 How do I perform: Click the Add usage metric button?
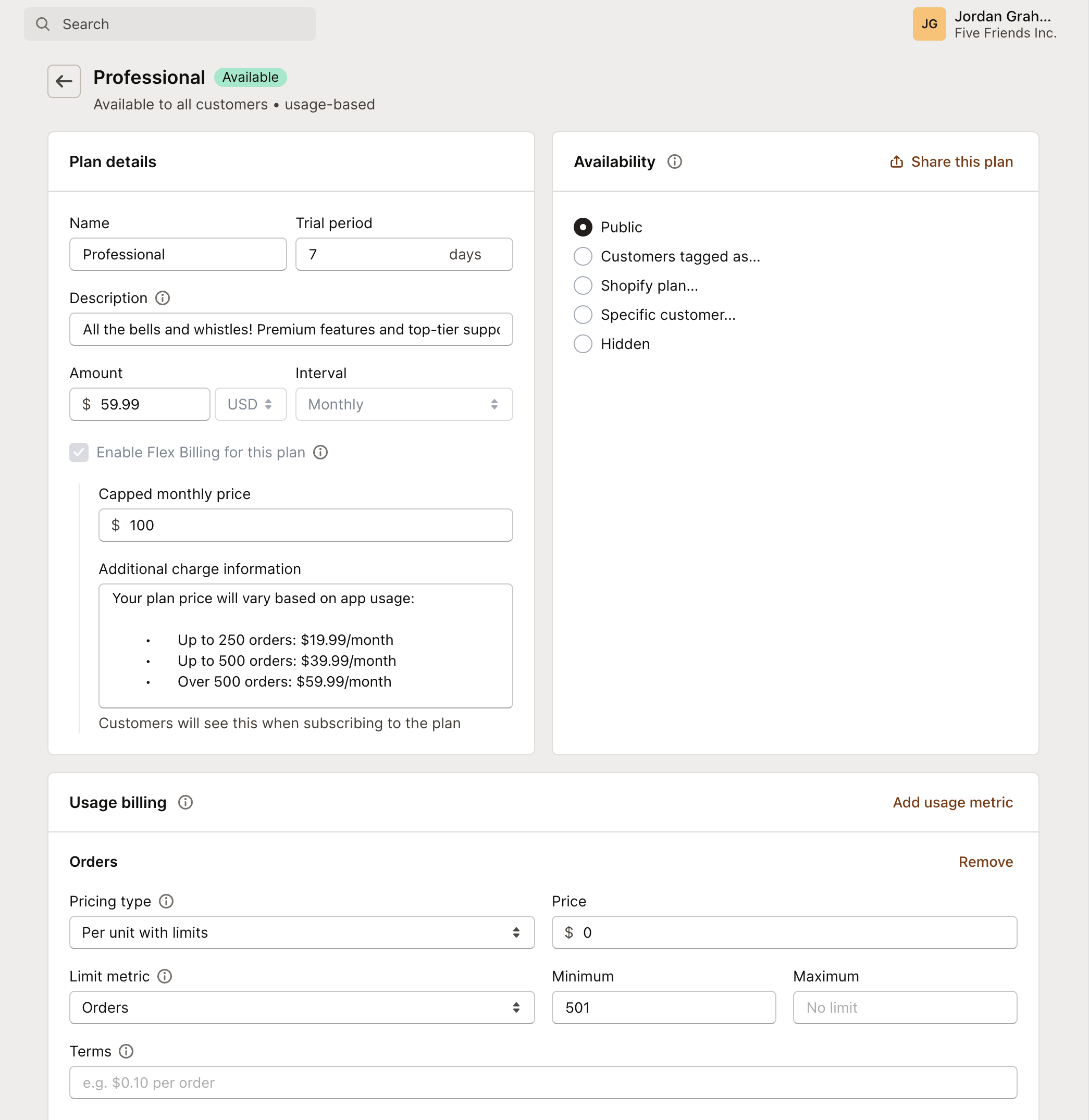(953, 801)
